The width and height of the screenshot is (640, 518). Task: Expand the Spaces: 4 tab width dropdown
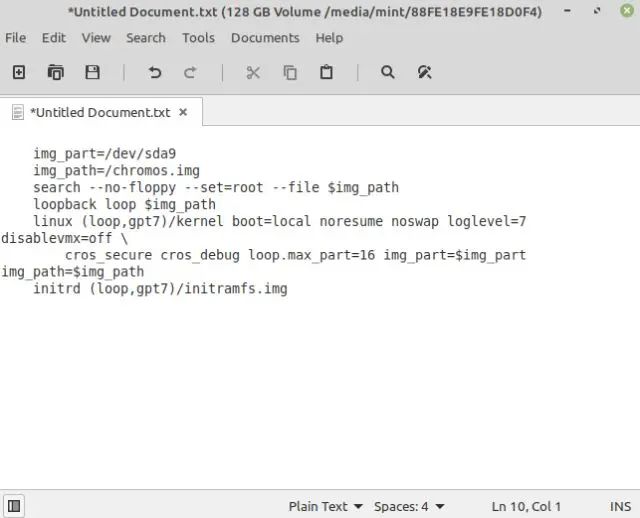coord(409,506)
